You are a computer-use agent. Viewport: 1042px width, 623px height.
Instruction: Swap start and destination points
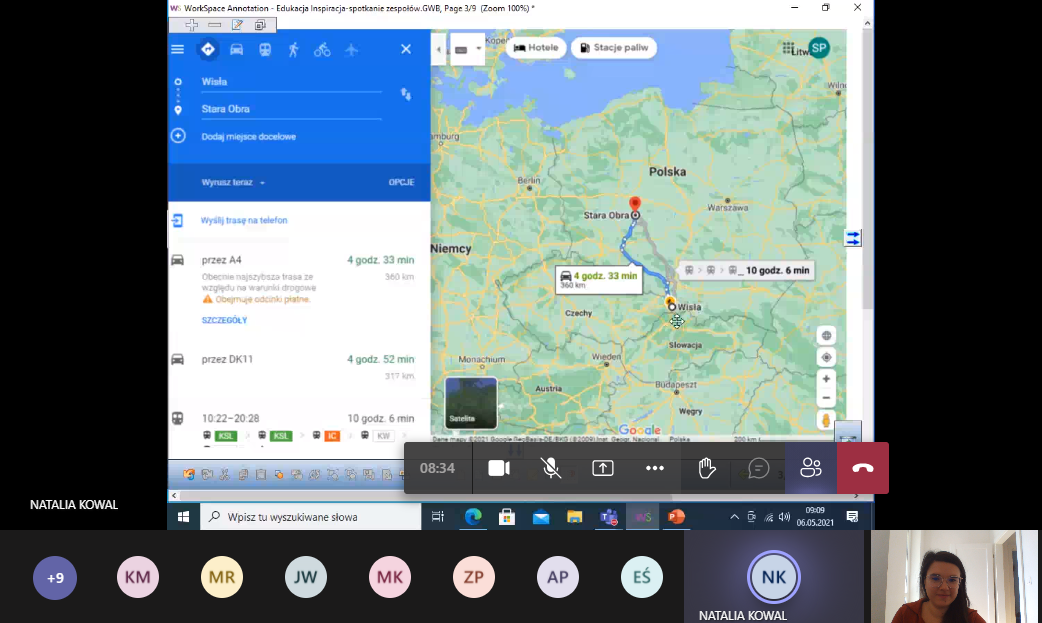[x=406, y=94]
